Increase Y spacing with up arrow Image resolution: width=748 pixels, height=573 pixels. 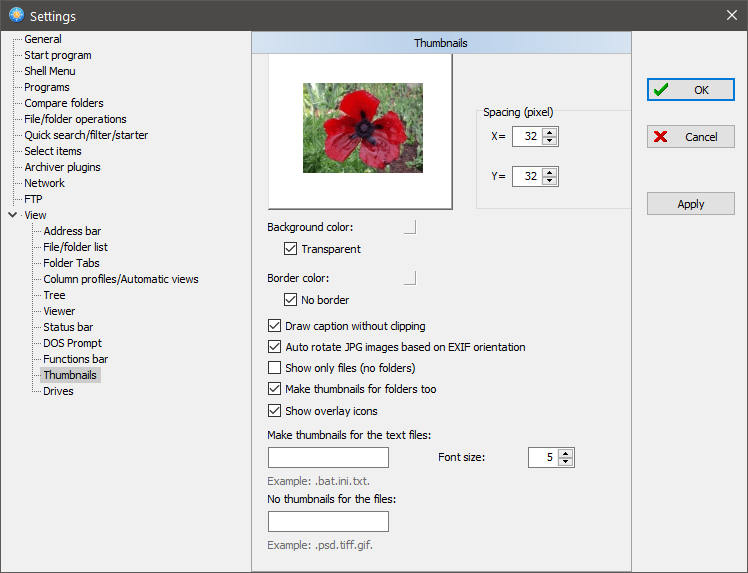tap(550, 172)
